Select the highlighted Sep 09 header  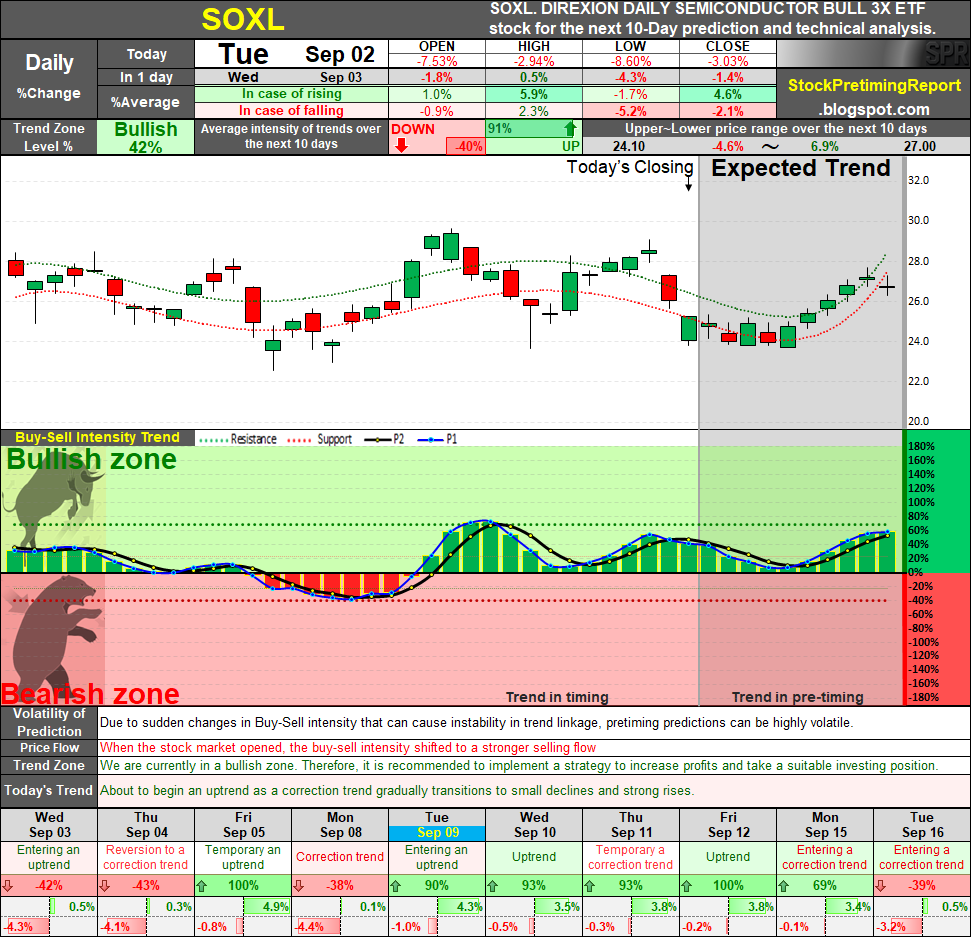pos(437,833)
